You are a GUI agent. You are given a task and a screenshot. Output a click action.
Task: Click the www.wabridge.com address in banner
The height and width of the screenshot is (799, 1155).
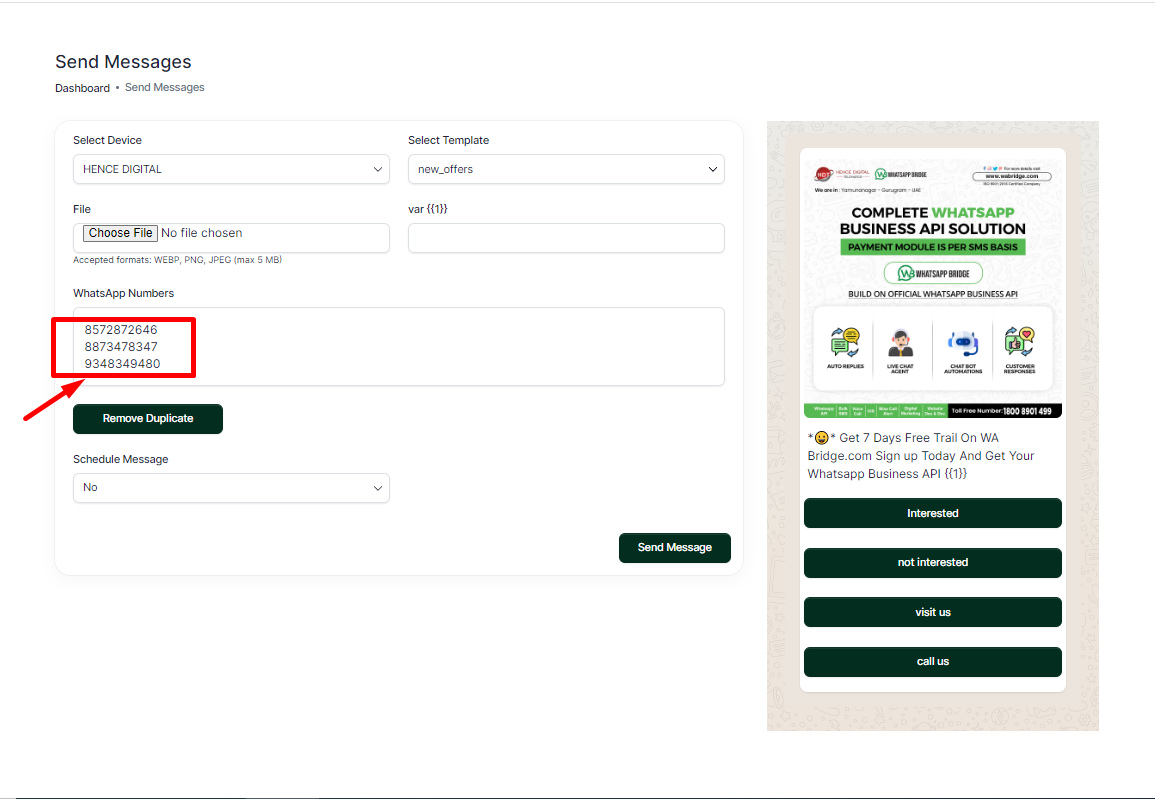point(1012,176)
